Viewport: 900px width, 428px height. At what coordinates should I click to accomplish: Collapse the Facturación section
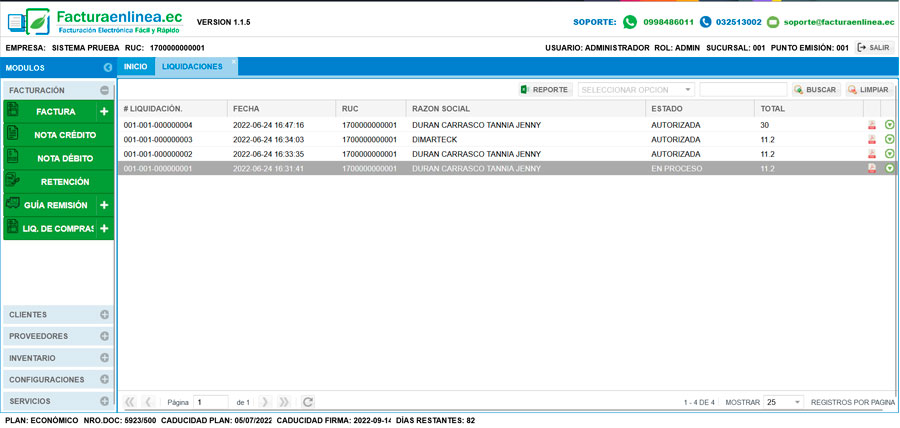104,90
